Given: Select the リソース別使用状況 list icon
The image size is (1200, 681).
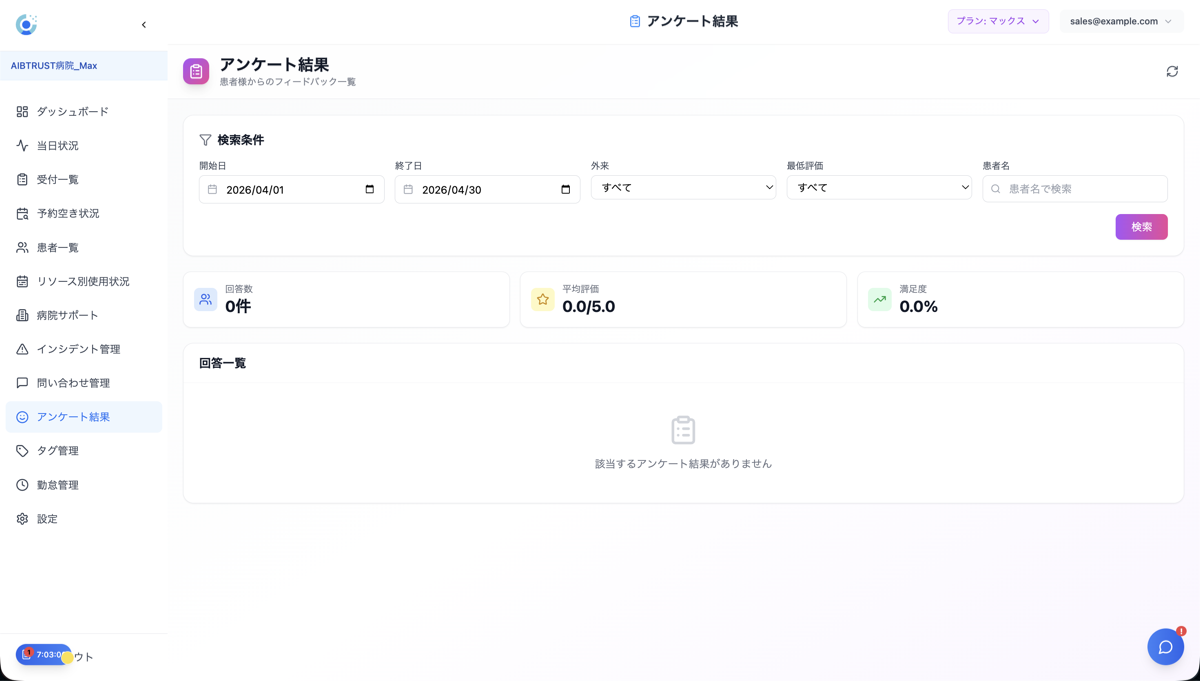Looking at the screenshot, I should (x=22, y=281).
